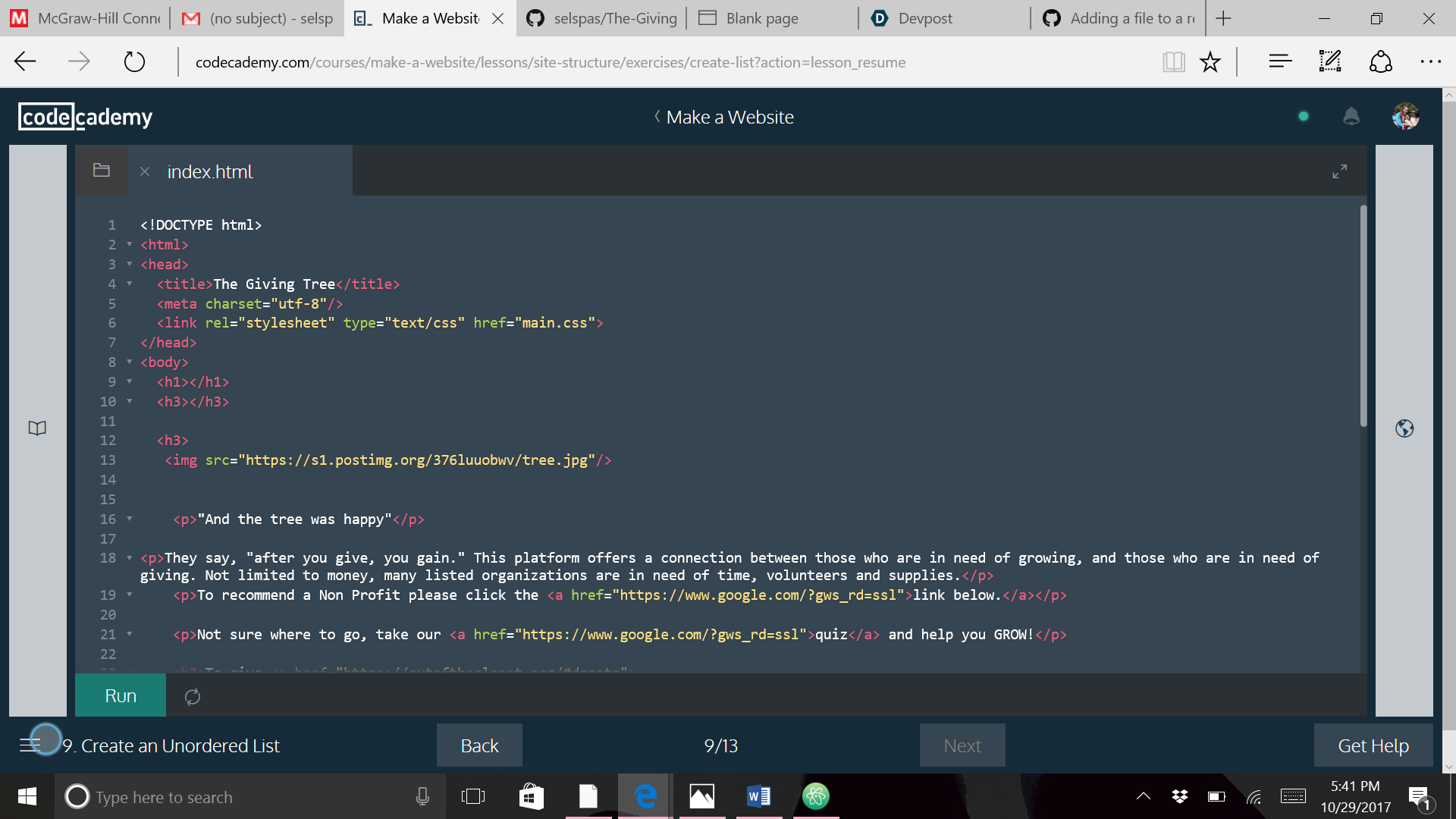This screenshot has height=819, width=1456.
Task: Collapse the body tag fold arrow
Action: coord(130,362)
